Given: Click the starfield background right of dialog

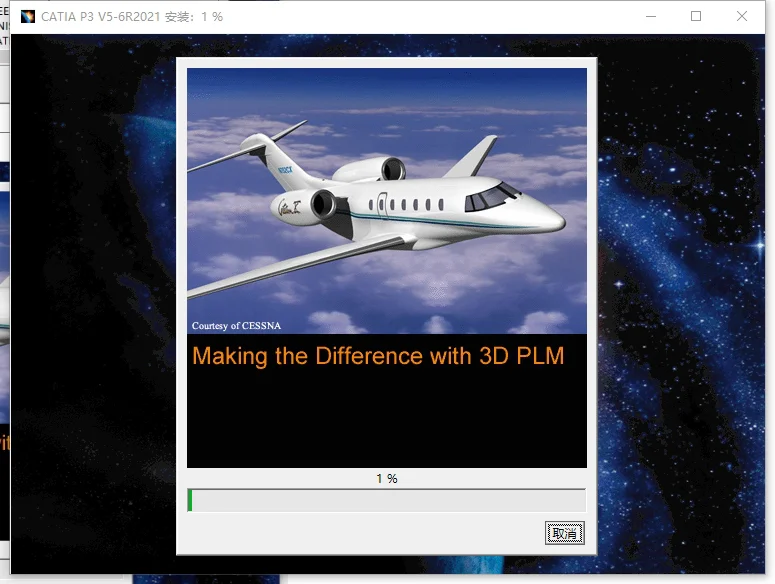Looking at the screenshot, I should (x=680, y=300).
